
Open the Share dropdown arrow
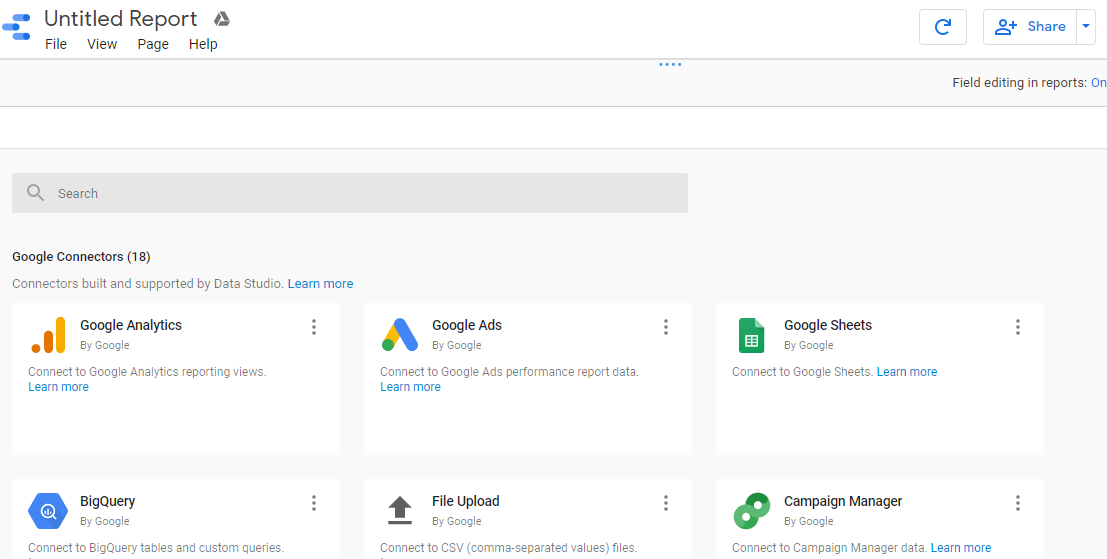pos(1086,27)
